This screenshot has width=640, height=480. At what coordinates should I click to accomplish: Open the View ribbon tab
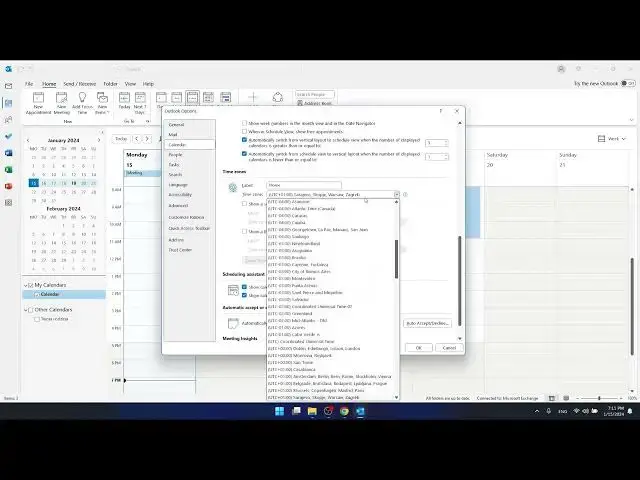pyautogui.click(x=130, y=84)
